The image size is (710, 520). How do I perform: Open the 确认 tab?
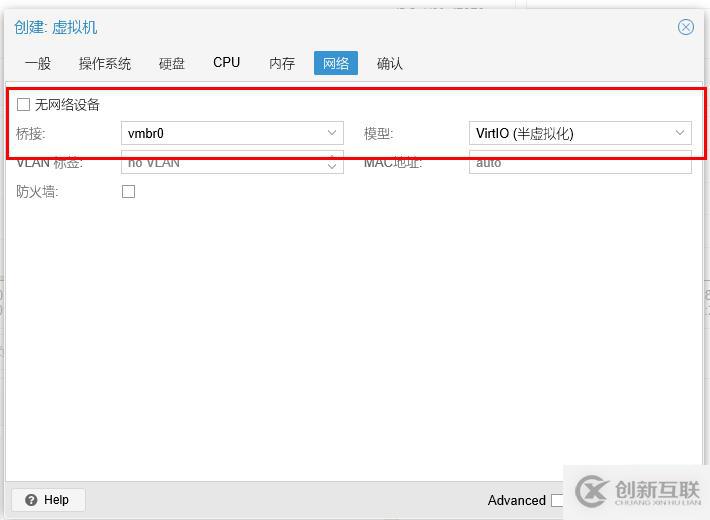390,63
